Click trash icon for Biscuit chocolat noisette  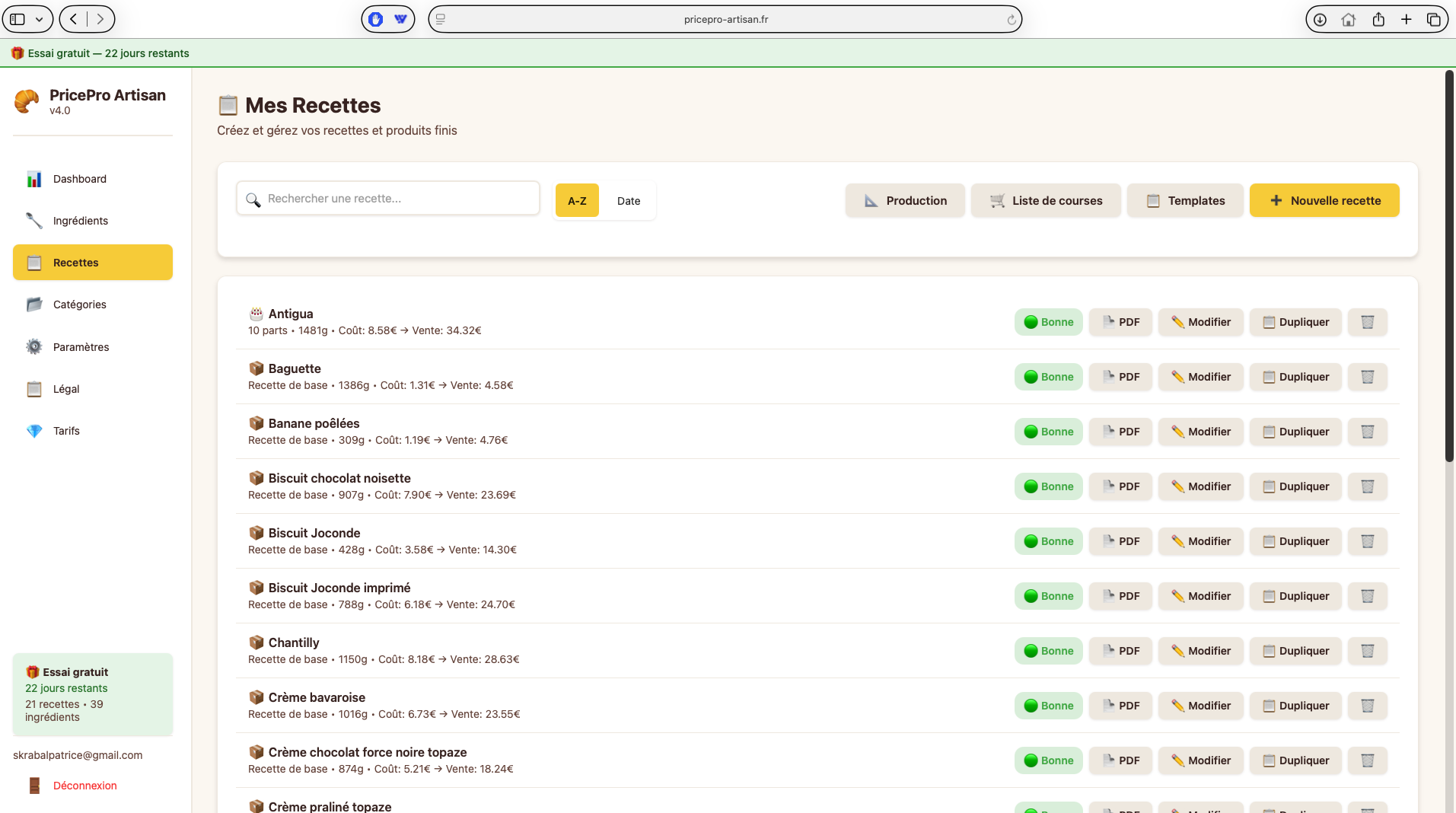(x=1367, y=486)
